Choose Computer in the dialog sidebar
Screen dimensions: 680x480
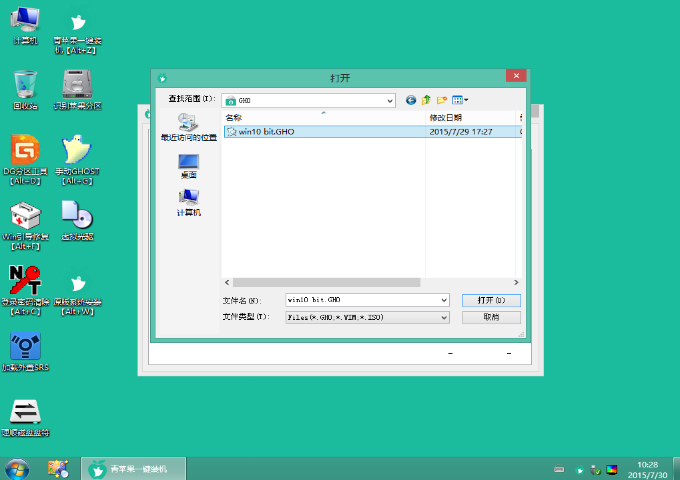click(x=188, y=202)
